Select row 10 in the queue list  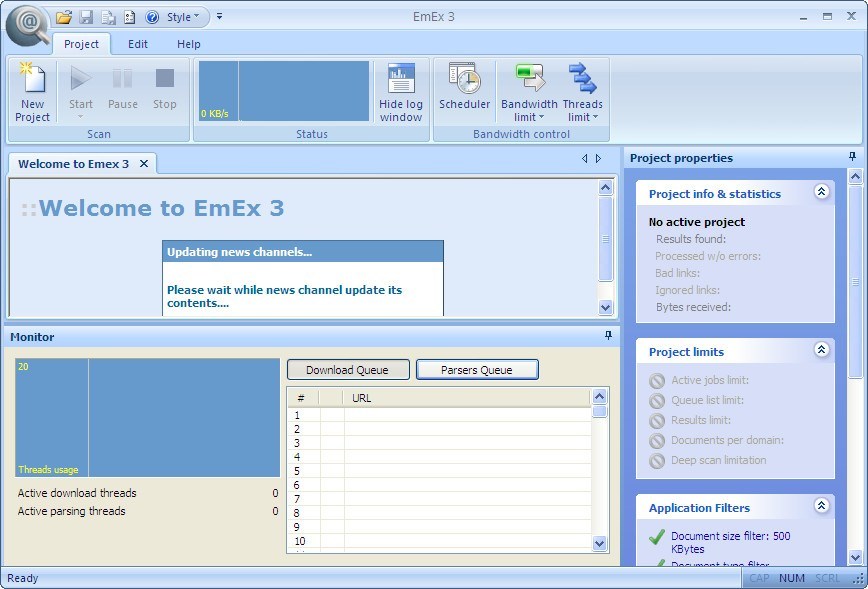(x=440, y=541)
